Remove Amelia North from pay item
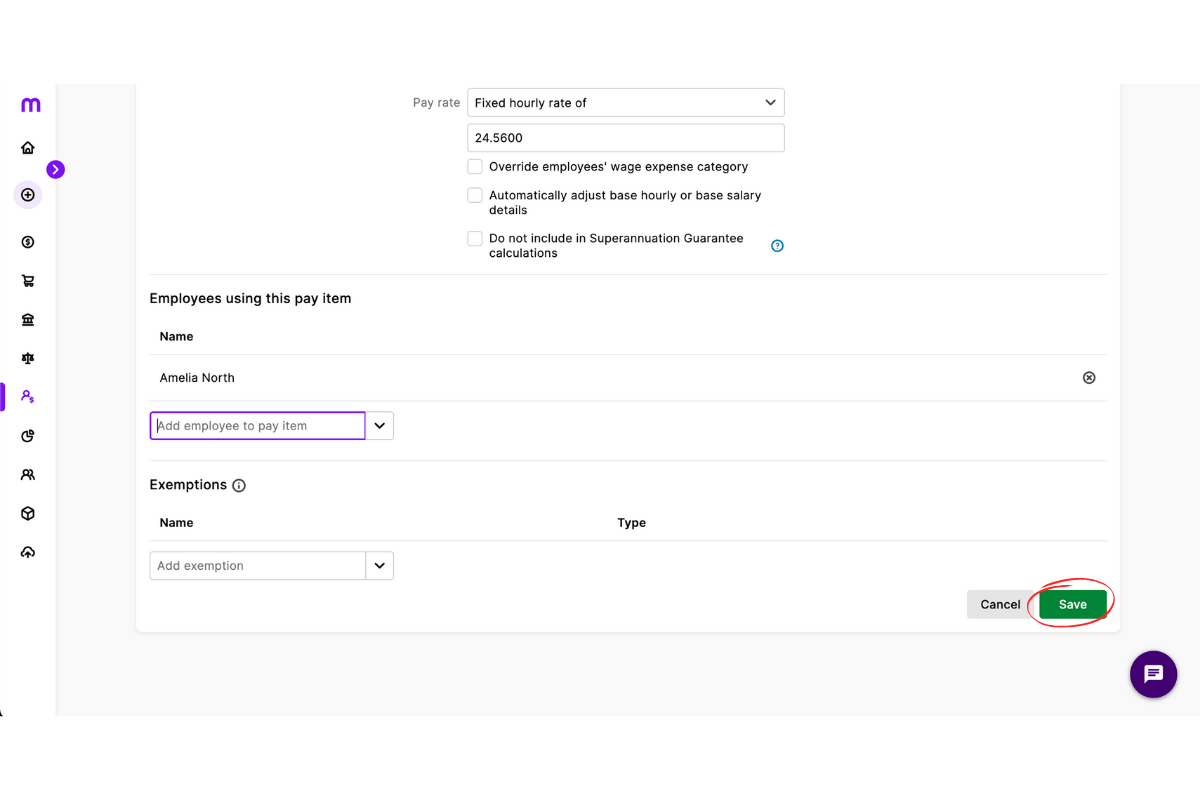Viewport: 1200px width, 800px height. [x=1089, y=378]
